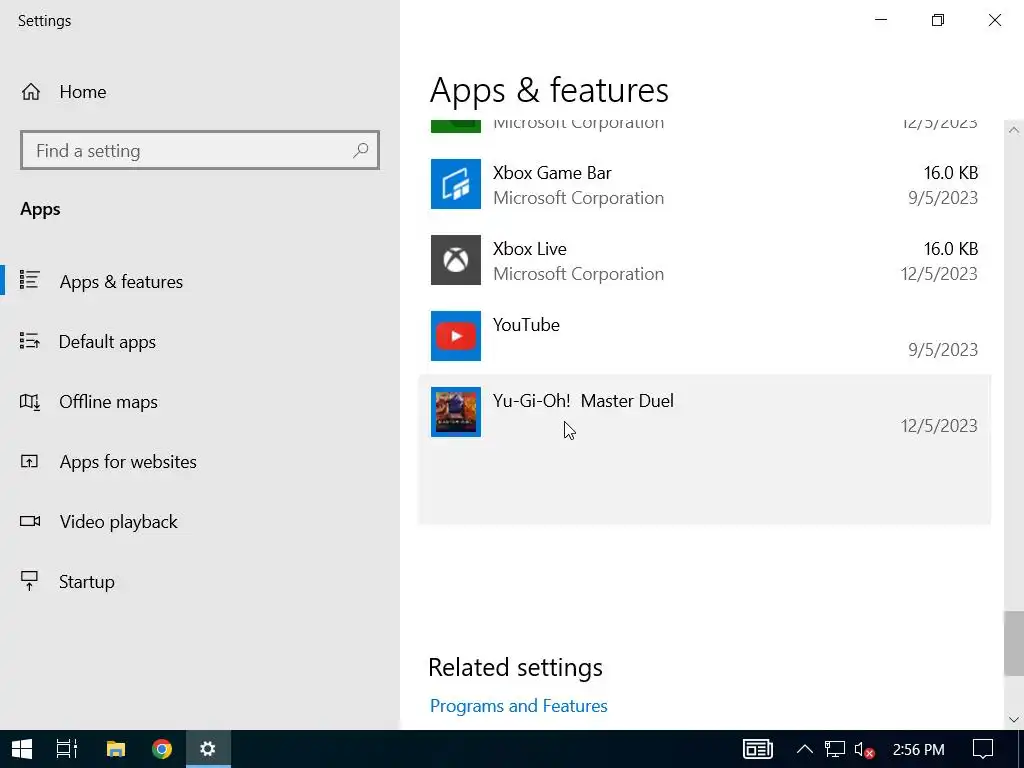
Task: Select the YouTube app name
Action: 526,325
